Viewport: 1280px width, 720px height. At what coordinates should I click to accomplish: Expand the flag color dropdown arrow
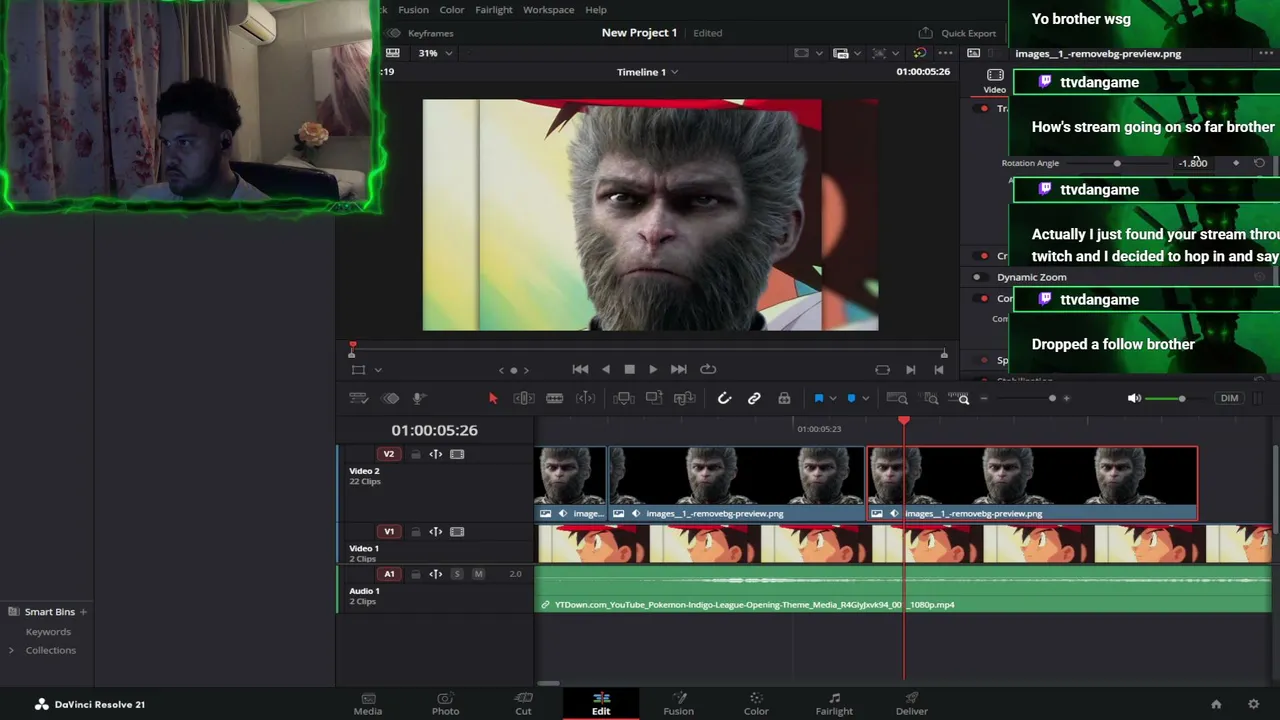pyautogui.click(x=832, y=398)
